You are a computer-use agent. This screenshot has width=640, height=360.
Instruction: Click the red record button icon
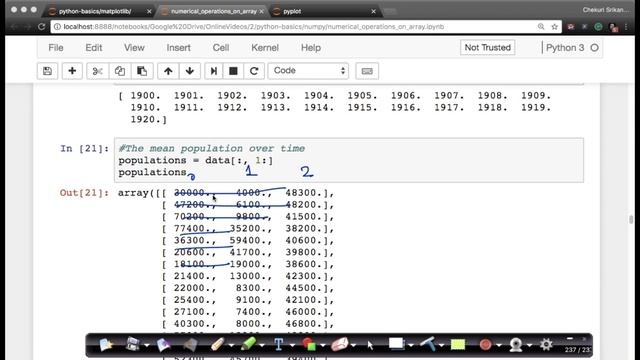[x=485, y=344]
